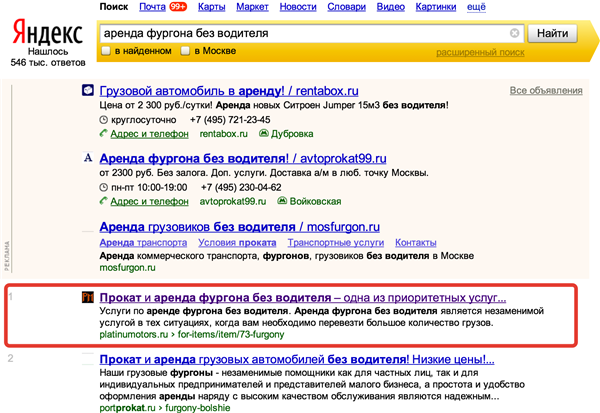
Task: Click the green mosfurgon.ru domain link
Action: [x=127, y=268]
